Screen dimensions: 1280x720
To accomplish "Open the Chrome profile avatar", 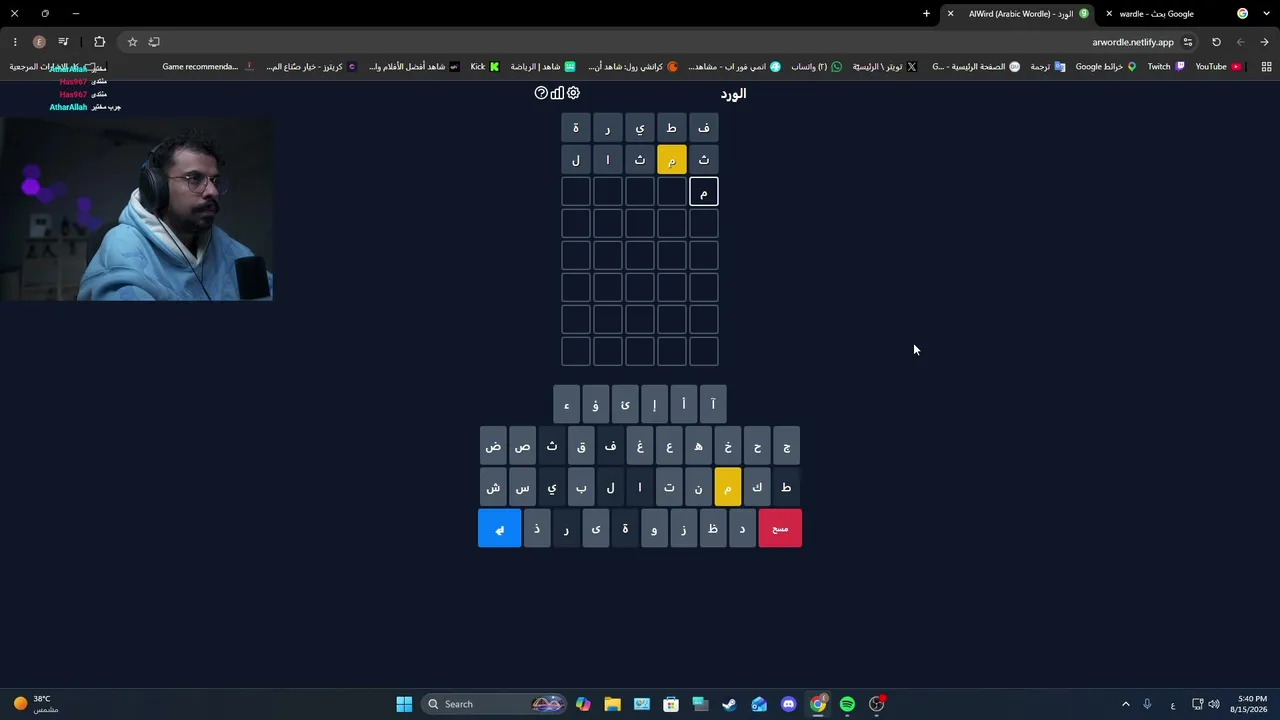I will point(39,42).
